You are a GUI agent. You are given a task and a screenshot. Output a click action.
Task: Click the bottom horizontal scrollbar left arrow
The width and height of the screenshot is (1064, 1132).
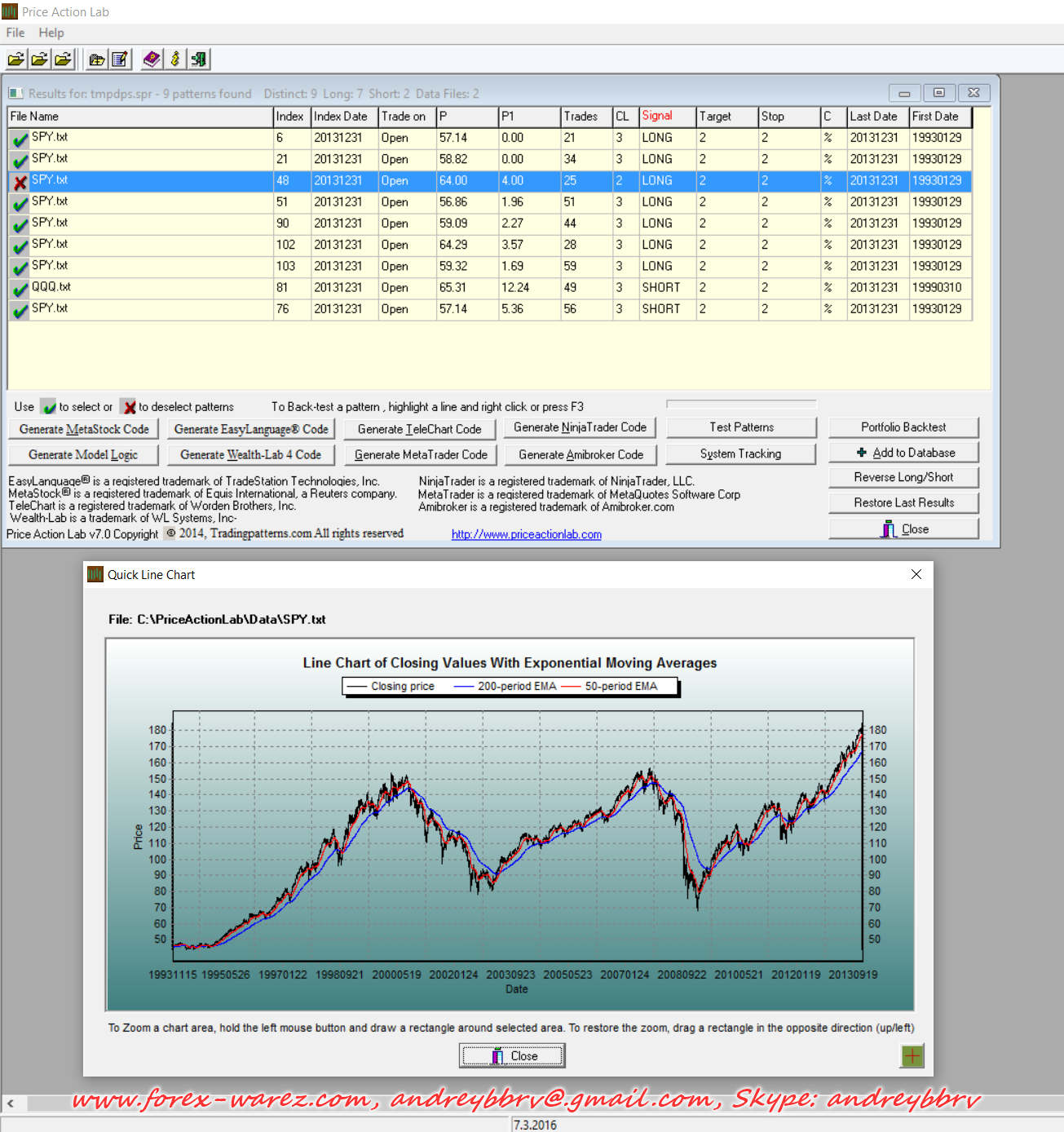[11, 1103]
